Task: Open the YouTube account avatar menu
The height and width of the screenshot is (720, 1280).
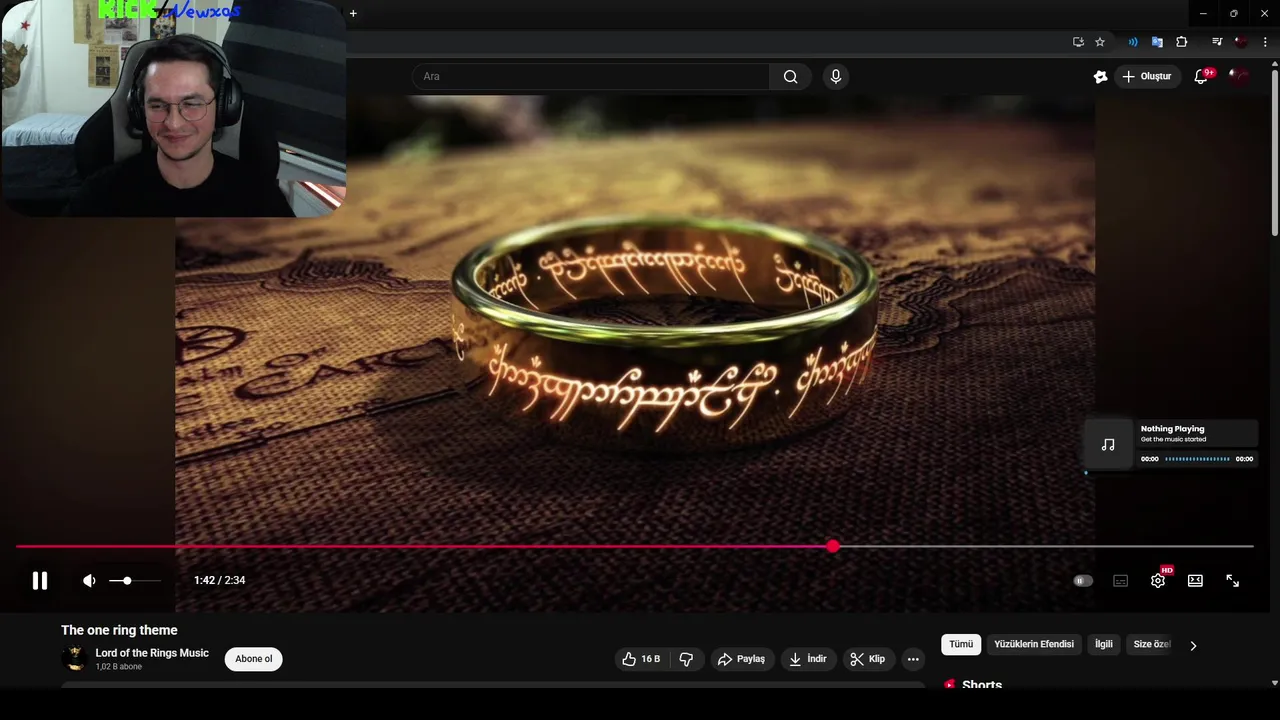Action: point(1239,76)
